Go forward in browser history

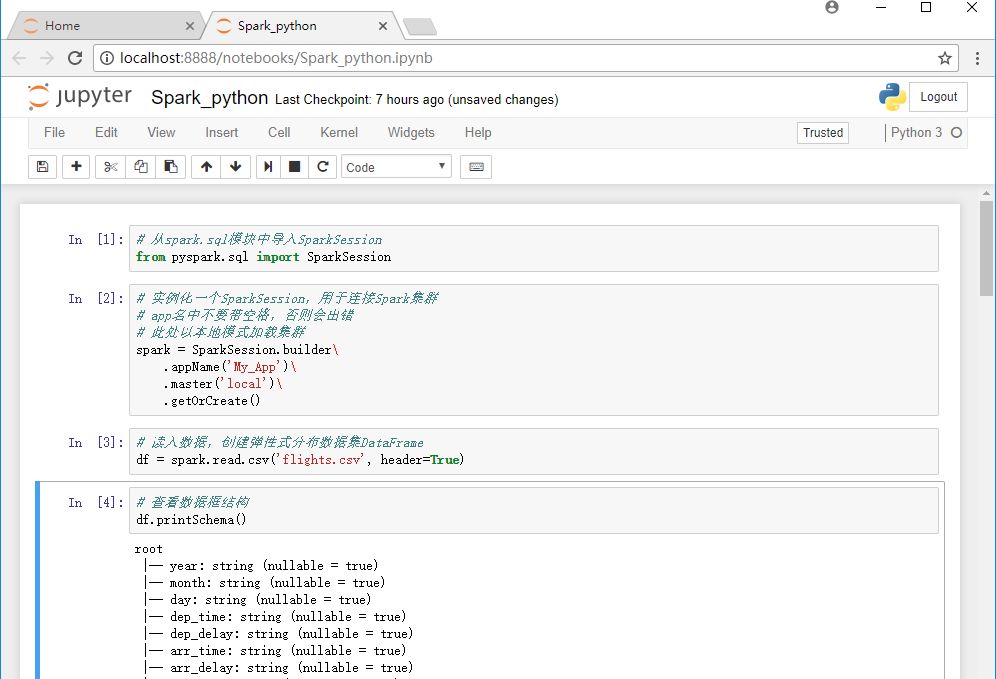[x=47, y=58]
